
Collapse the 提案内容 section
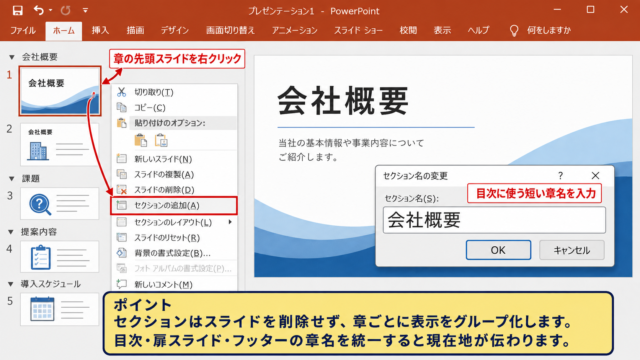point(11,232)
